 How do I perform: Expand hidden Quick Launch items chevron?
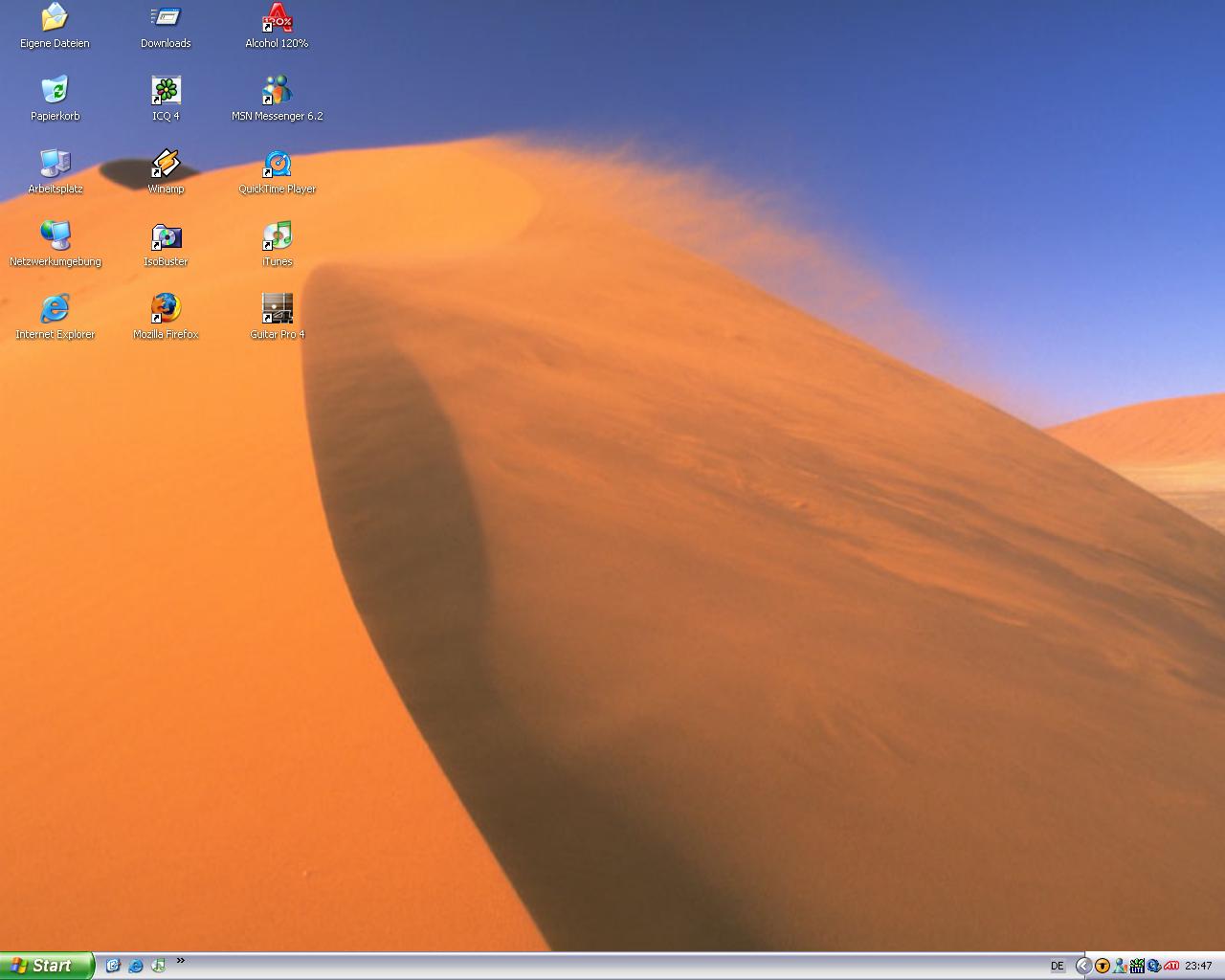tap(181, 961)
